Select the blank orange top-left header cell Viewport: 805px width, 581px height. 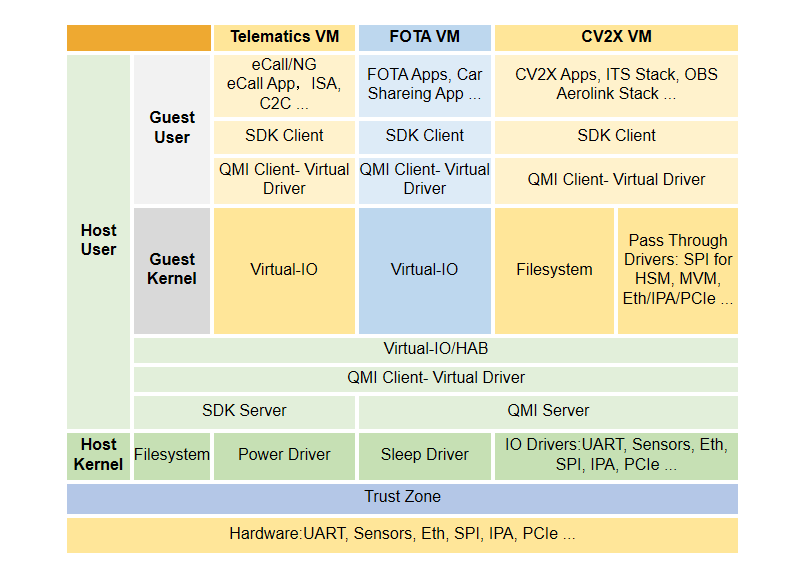coord(138,37)
